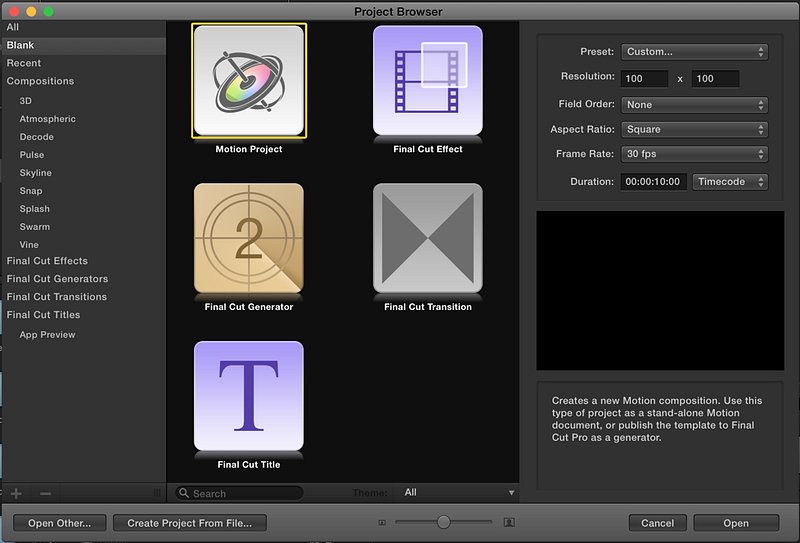Click the black preview area
This screenshot has height=543, width=800.
point(660,290)
